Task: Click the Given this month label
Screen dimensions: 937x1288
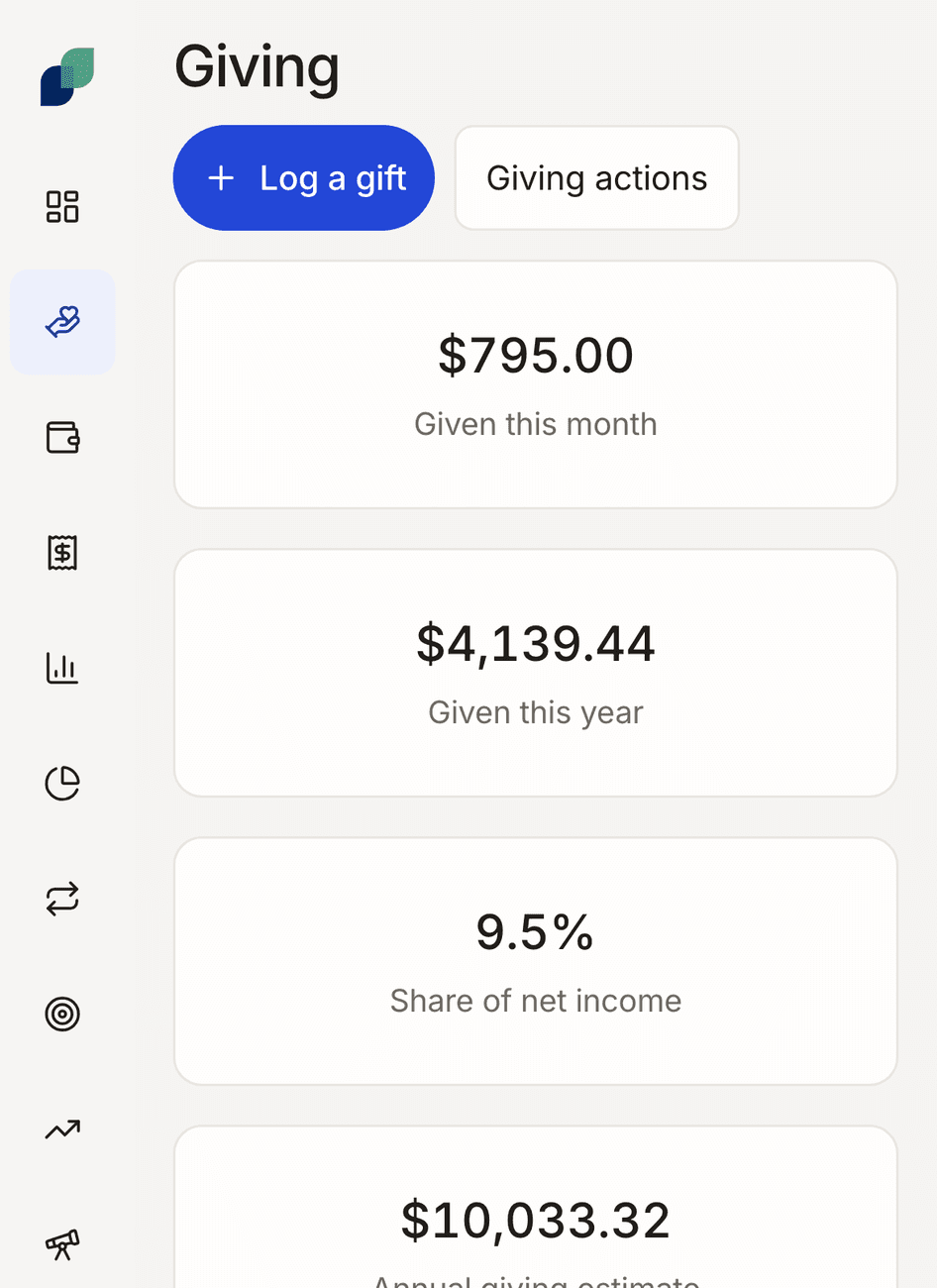Action: point(536,424)
